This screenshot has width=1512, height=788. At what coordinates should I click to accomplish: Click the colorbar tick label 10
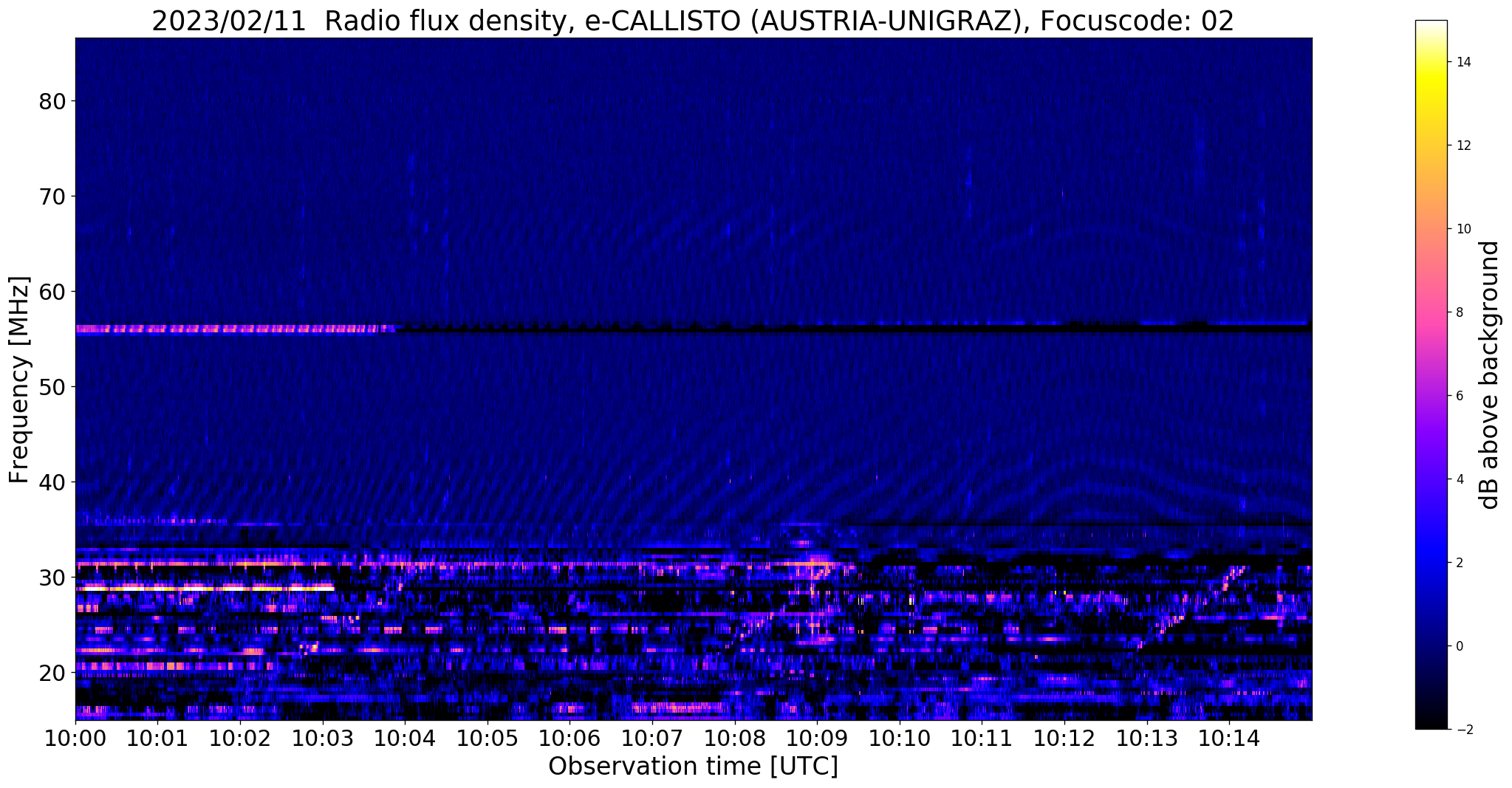[1463, 229]
